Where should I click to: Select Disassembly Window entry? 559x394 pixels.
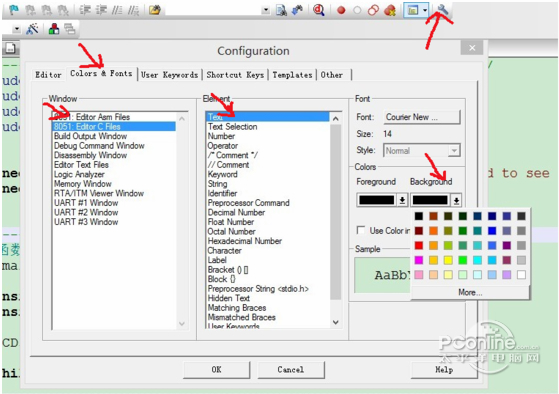(x=114, y=155)
